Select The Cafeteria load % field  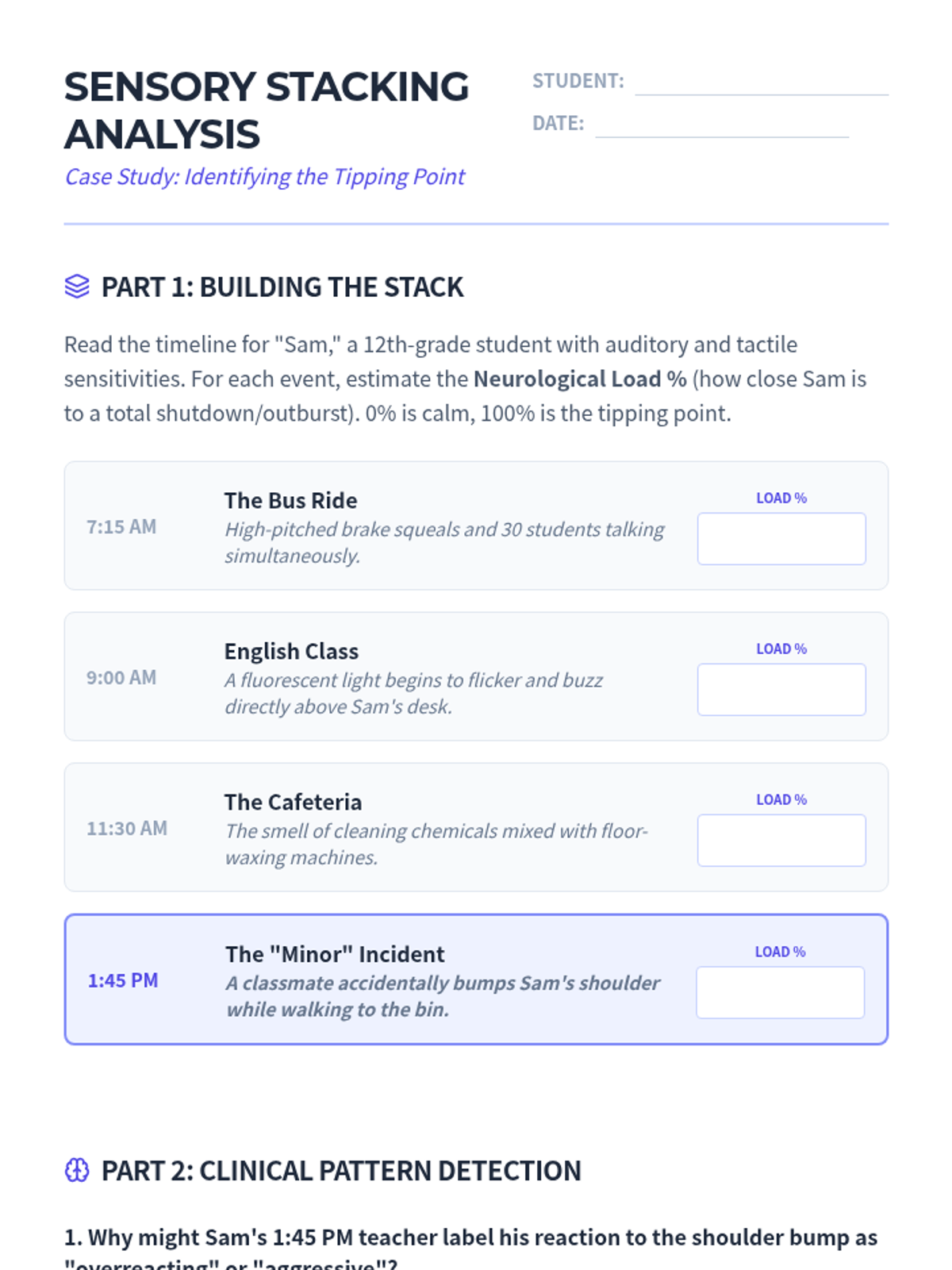coord(781,841)
